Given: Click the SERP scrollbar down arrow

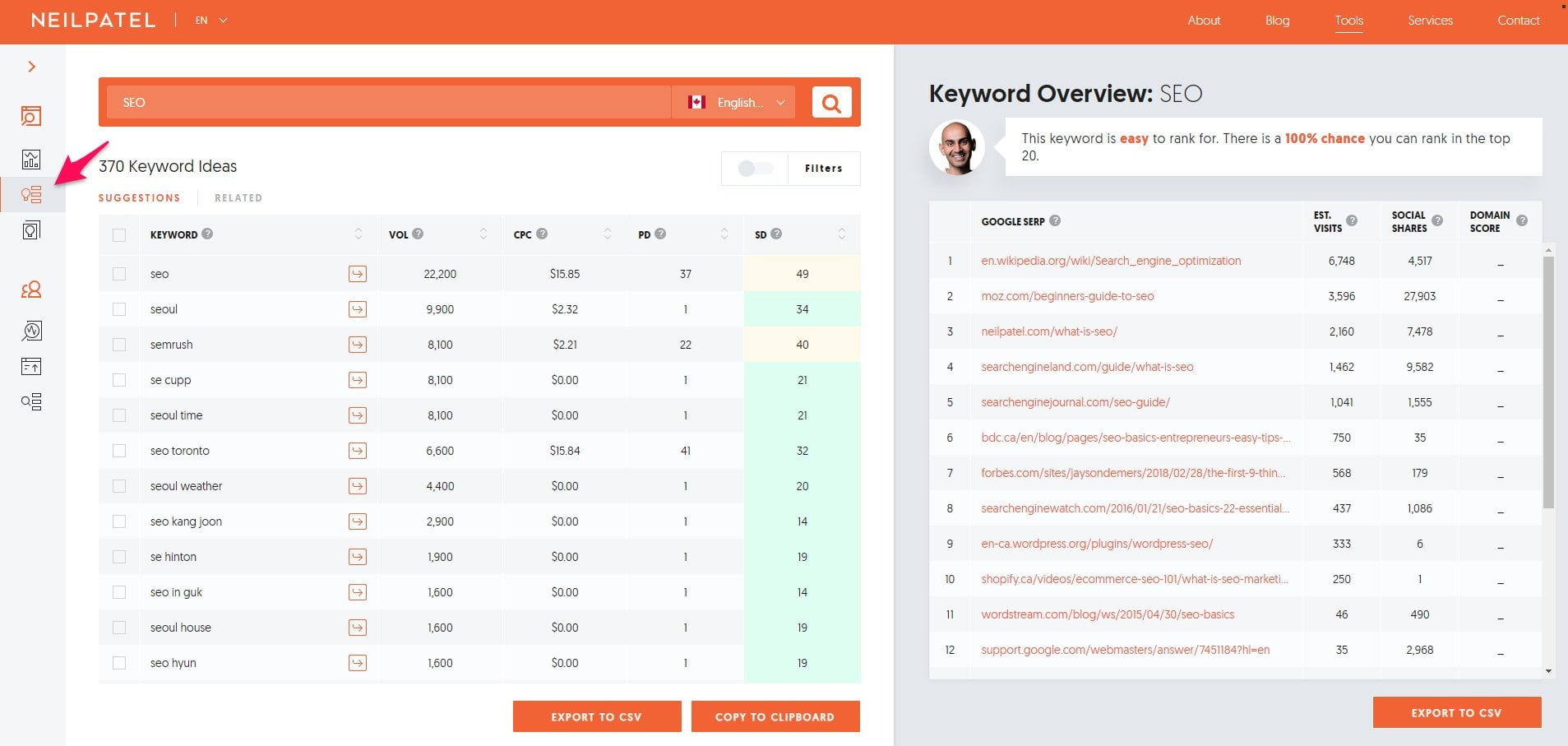Looking at the screenshot, I should [x=1548, y=671].
